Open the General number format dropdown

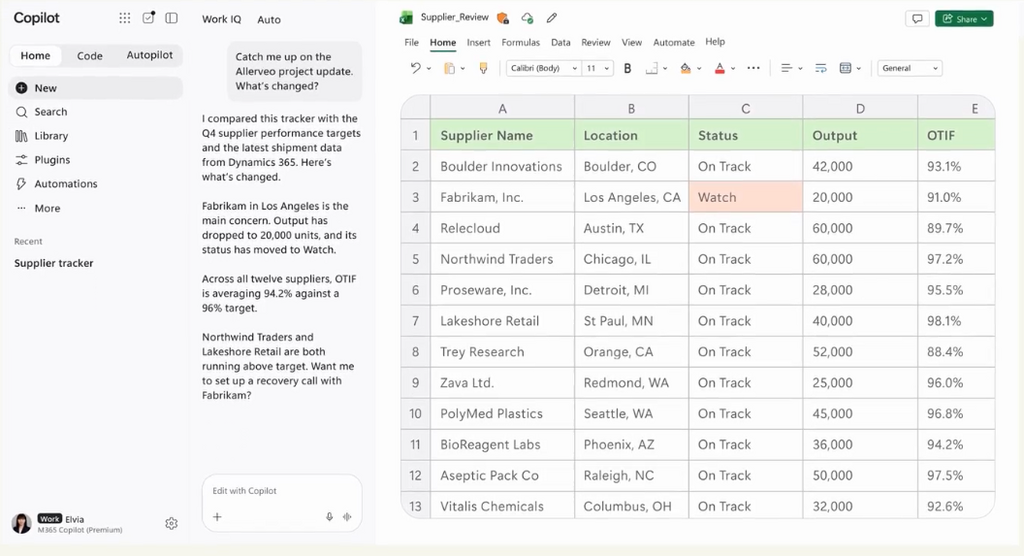coord(910,68)
